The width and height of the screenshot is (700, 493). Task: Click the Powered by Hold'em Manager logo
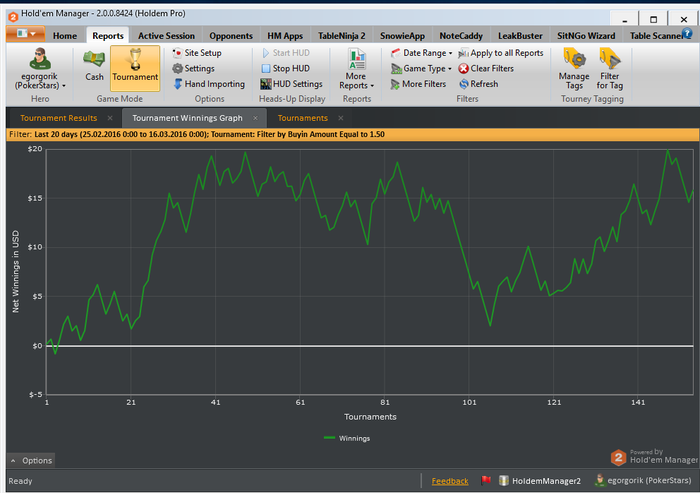(x=654, y=457)
